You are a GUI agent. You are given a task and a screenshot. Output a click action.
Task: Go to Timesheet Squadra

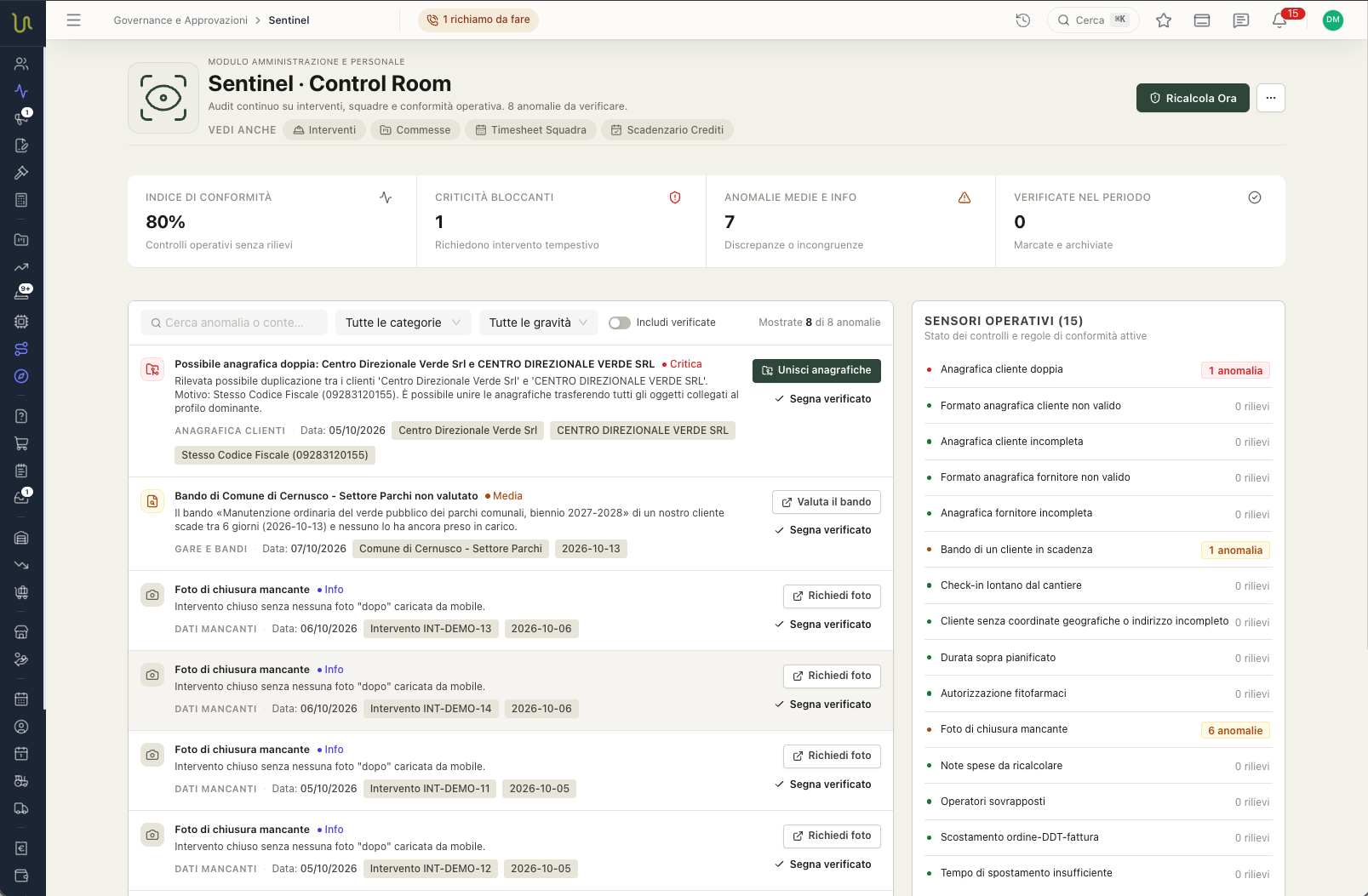pos(531,129)
